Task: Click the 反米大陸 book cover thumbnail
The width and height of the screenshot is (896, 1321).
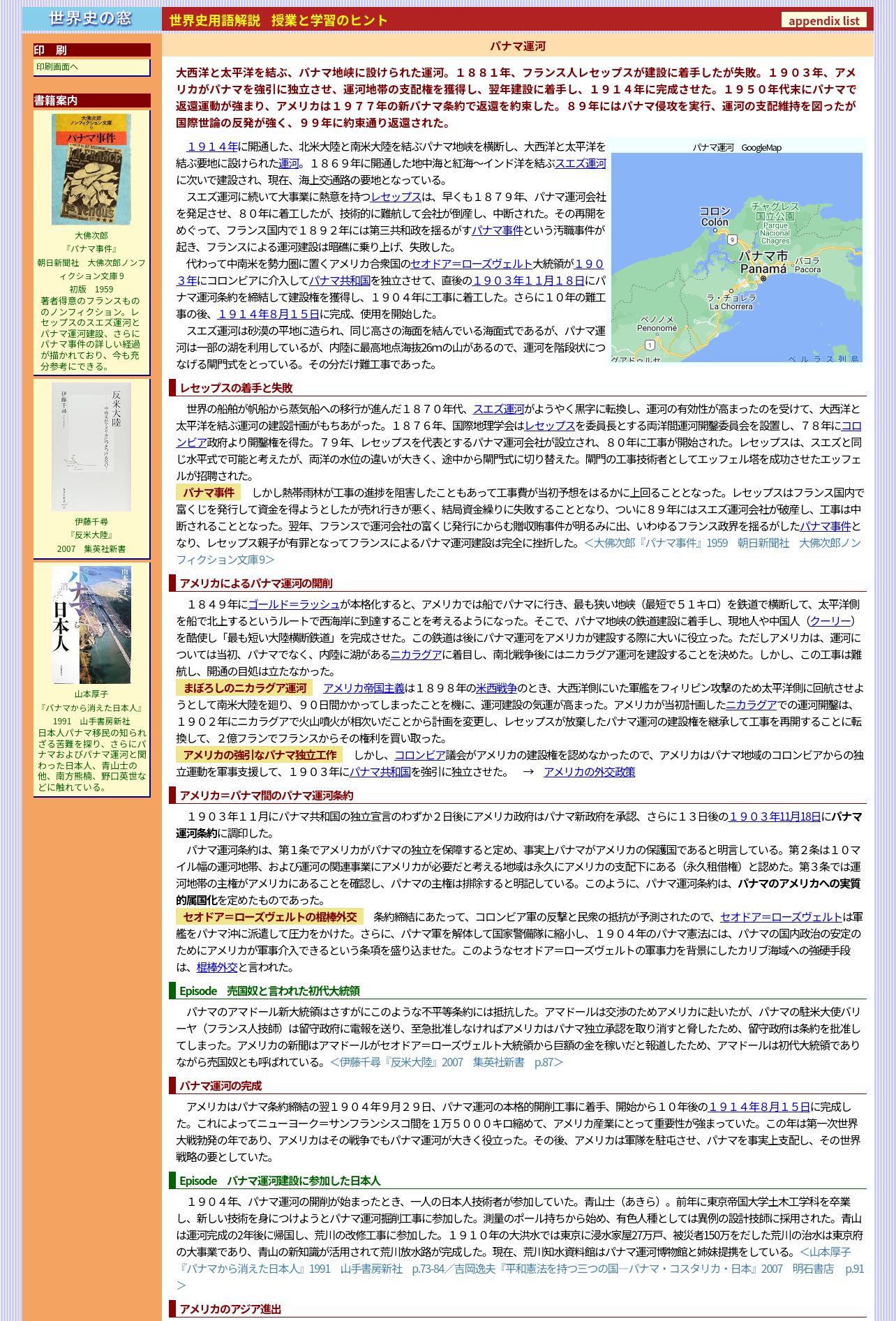Action: pos(91,447)
